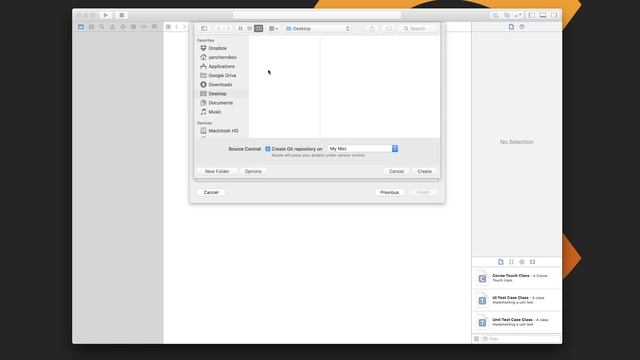Show the Media library tab
This screenshot has width=640, height=360.
tap(533, 262)
